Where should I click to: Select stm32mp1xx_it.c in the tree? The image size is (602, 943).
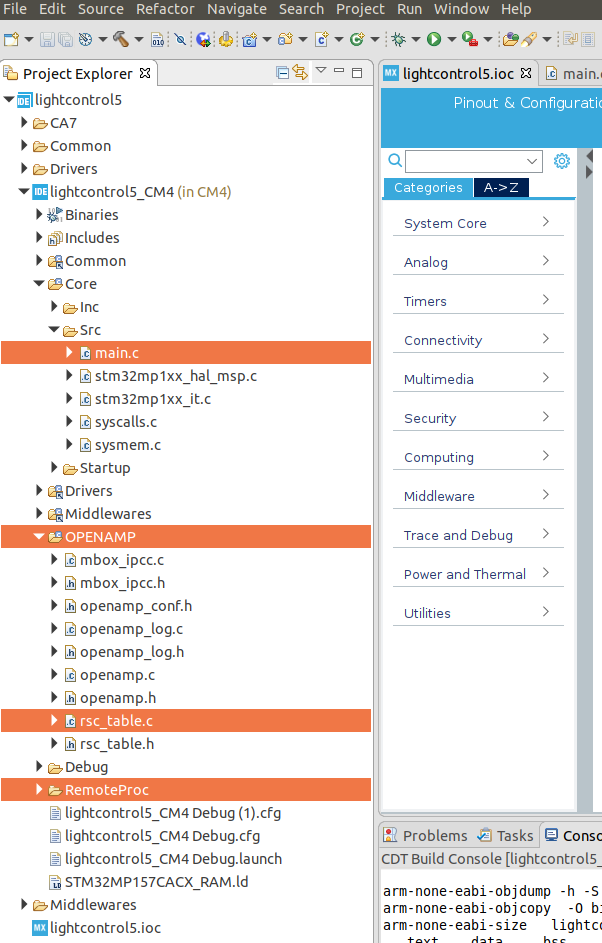(x=153, y=399)
